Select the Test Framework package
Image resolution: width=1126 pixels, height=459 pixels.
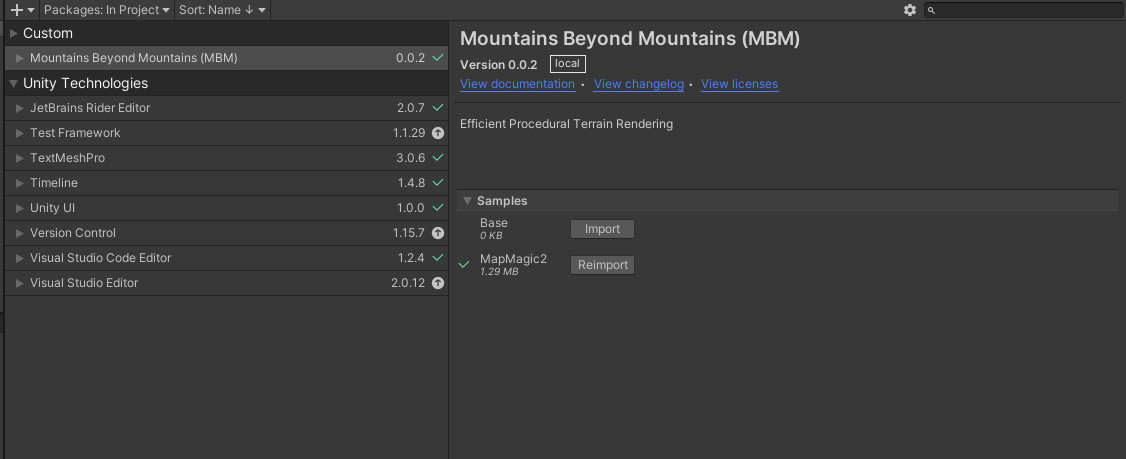click(x=227, y=133)
